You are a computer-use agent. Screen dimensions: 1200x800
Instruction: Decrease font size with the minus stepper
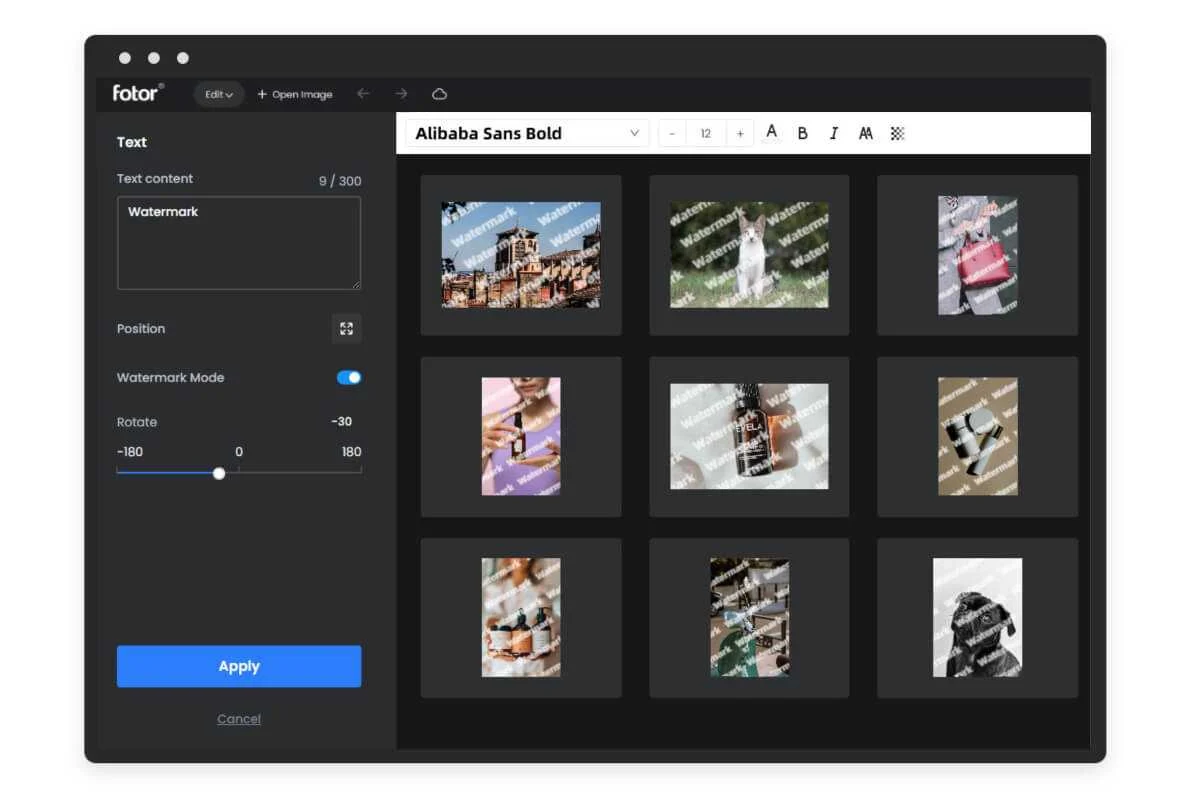tap(672, 132)
